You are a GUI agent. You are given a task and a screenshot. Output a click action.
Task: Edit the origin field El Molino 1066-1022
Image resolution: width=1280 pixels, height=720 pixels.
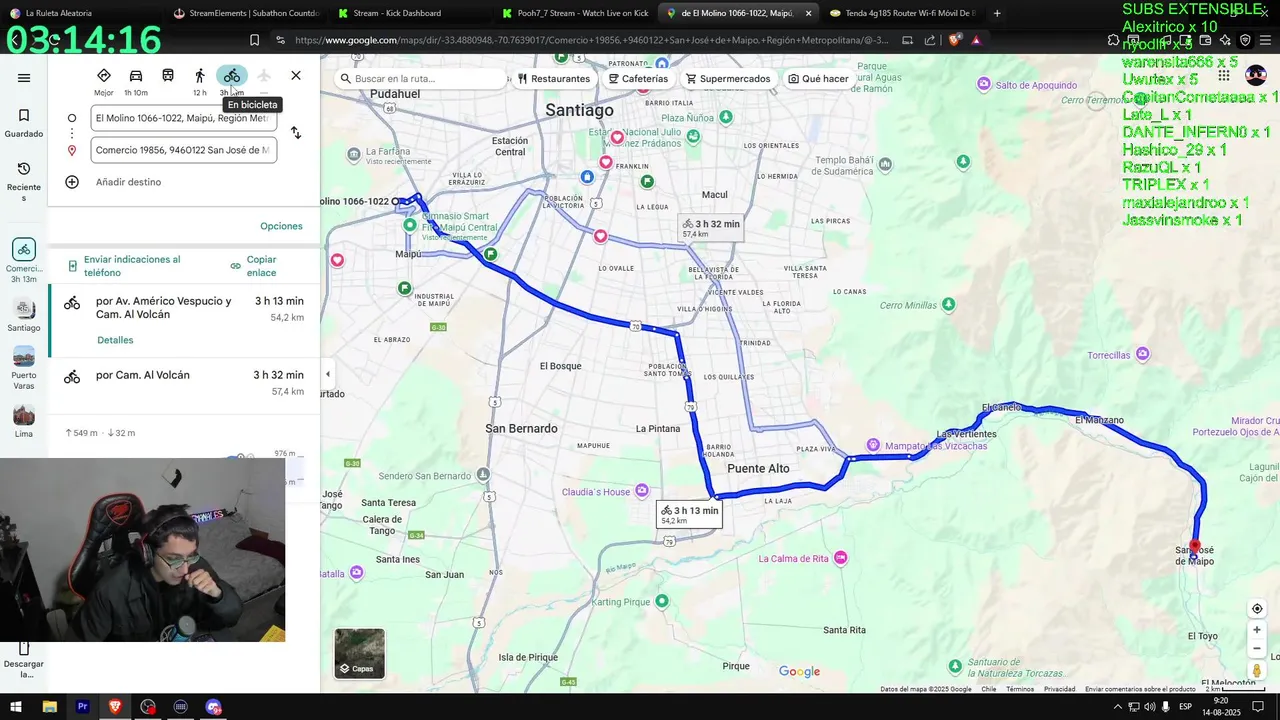pos(183,118)
